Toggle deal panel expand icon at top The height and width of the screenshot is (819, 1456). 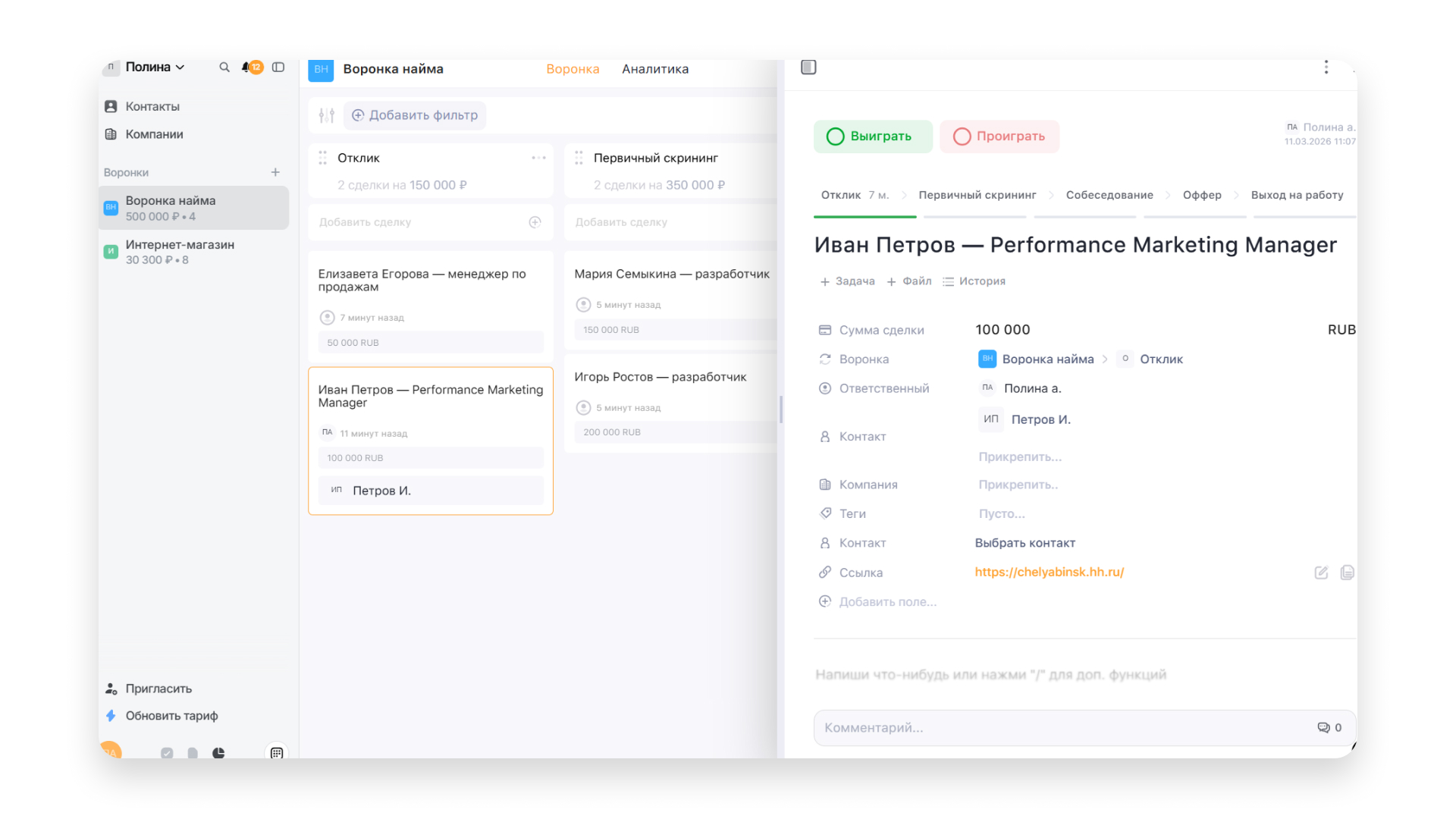[x=808, y=67]
